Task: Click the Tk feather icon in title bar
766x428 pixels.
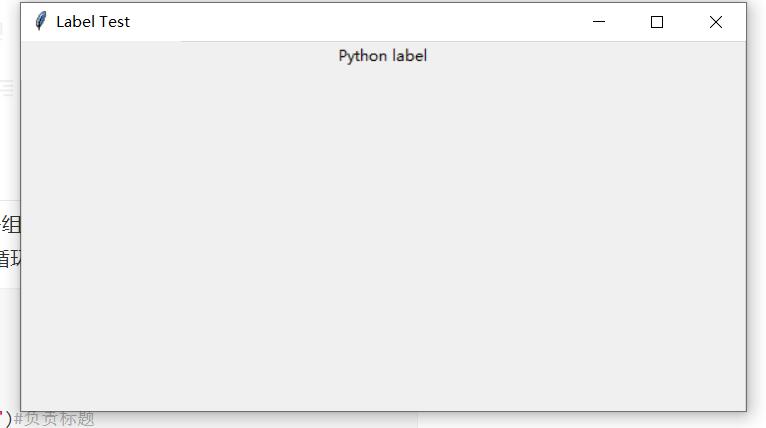Action: [41, 21]
